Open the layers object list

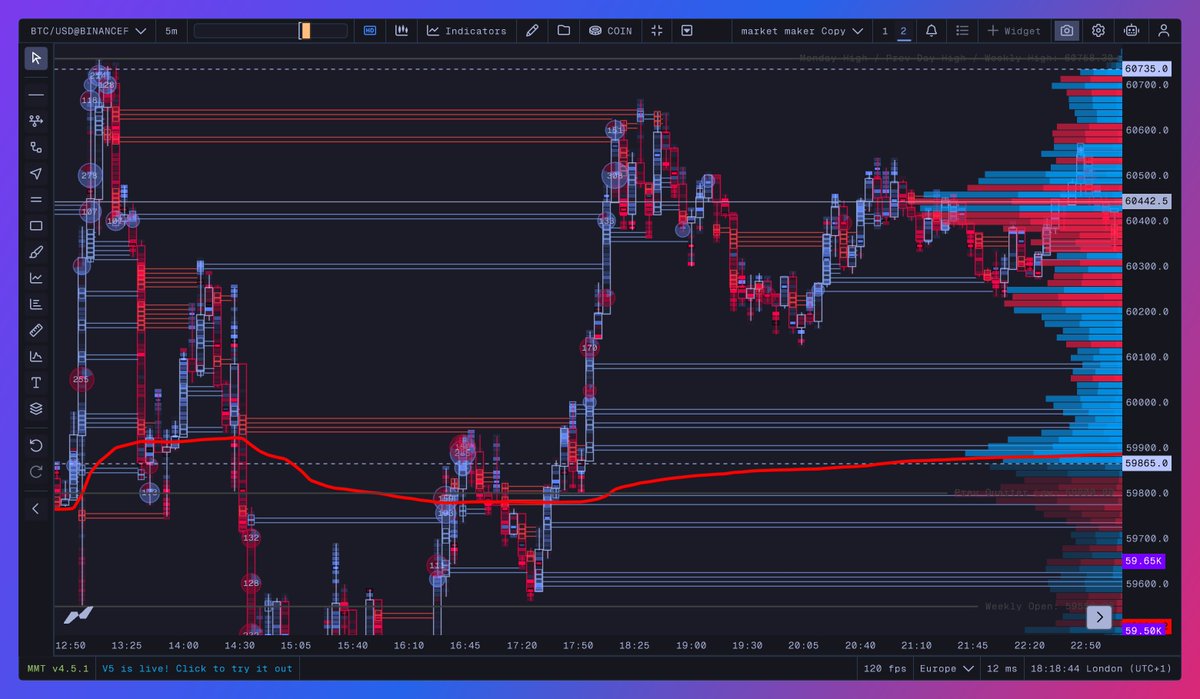click(x=36, y=409)
